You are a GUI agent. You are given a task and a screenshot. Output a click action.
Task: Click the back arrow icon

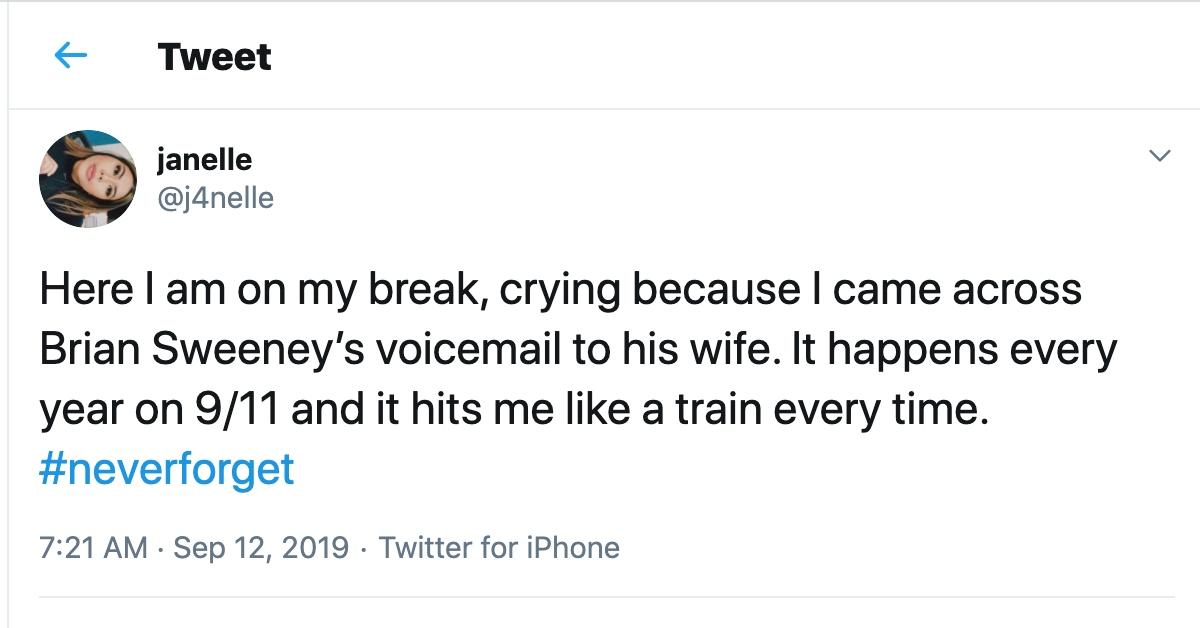[69, 56]
